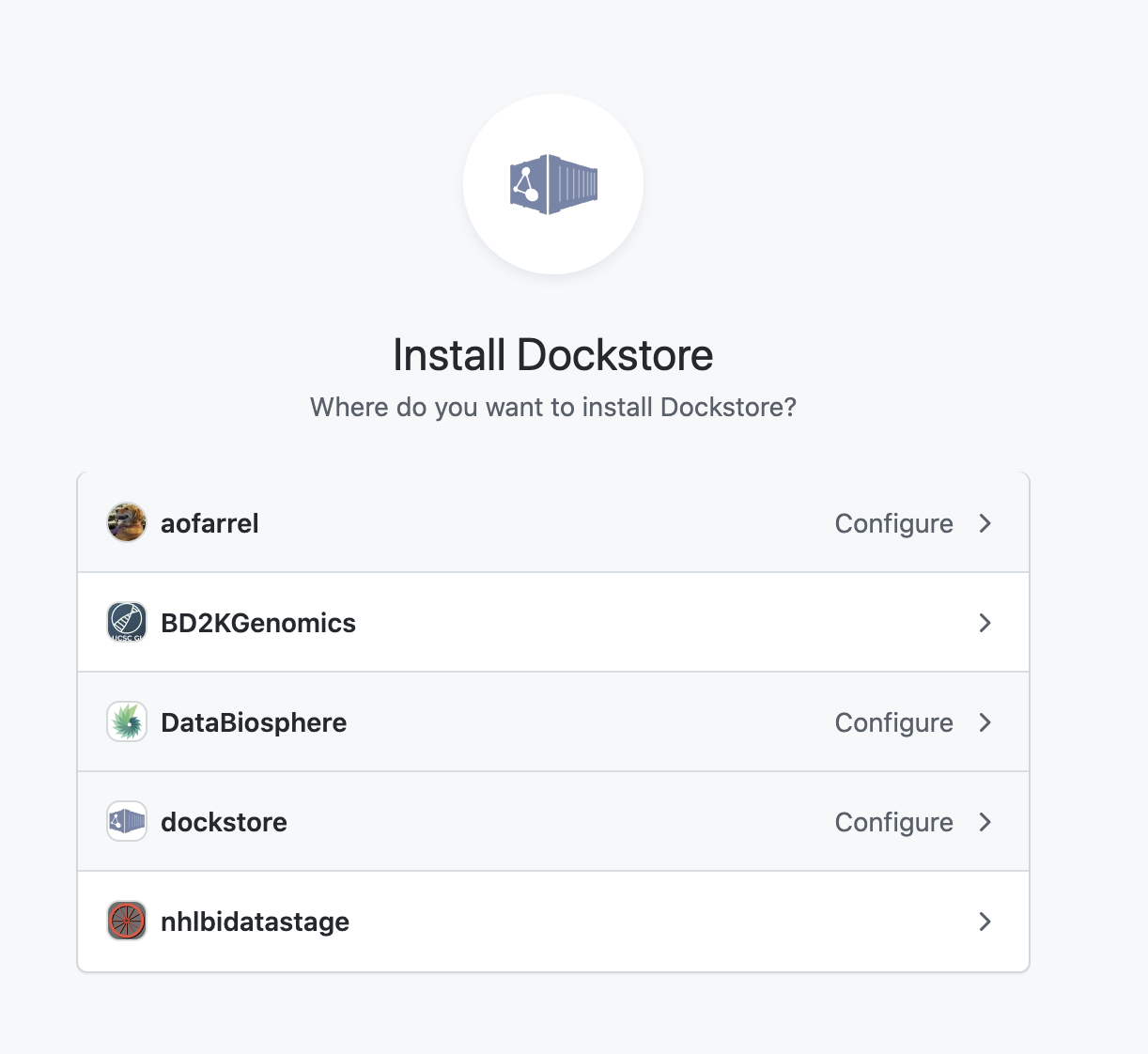Image resolution: width=1148 pixels, height=1054 pixels.
Task: Click the large Dockstore container logo
Action: point(553,184)
